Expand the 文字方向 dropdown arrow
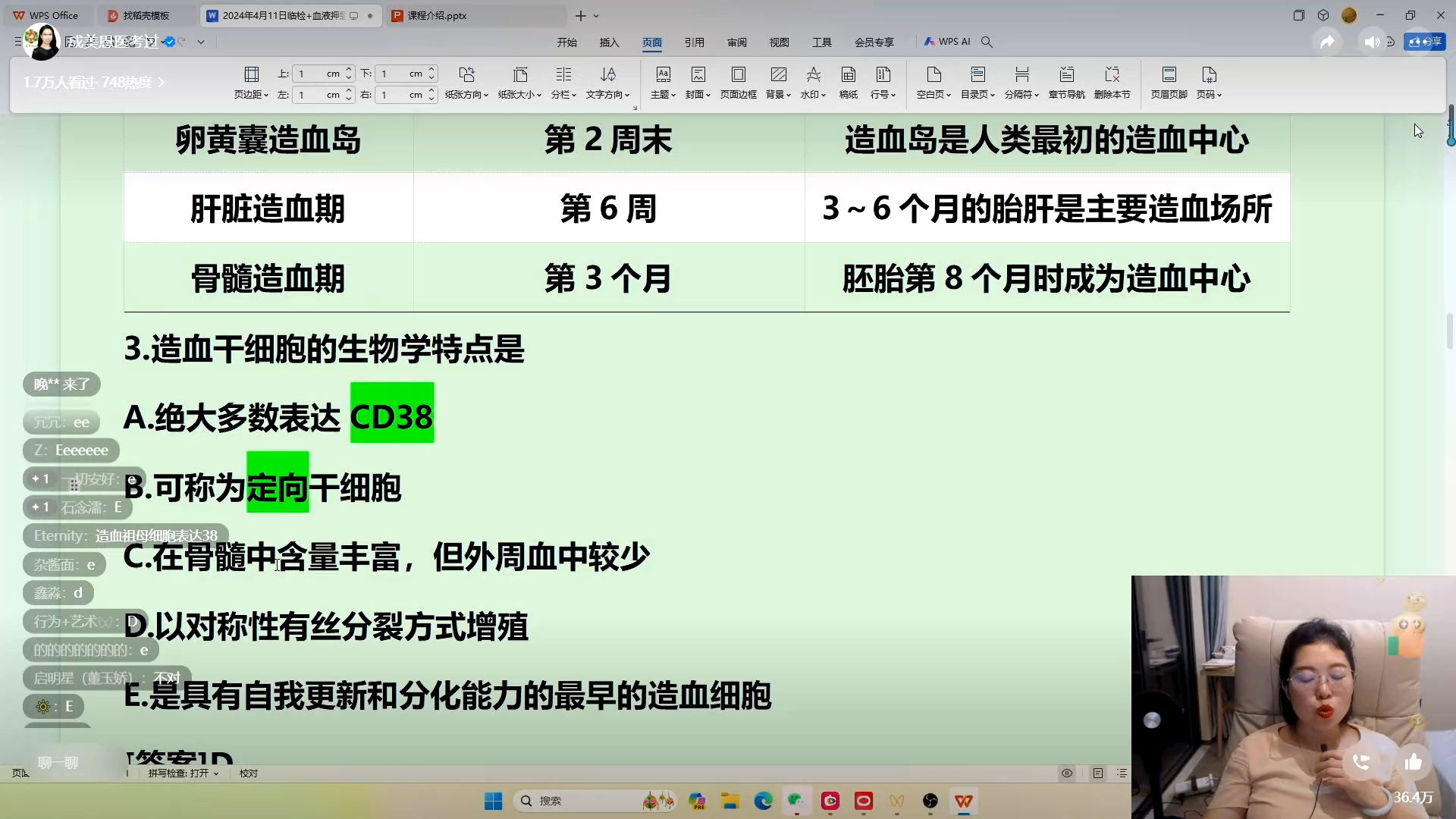 coord(628,95)
